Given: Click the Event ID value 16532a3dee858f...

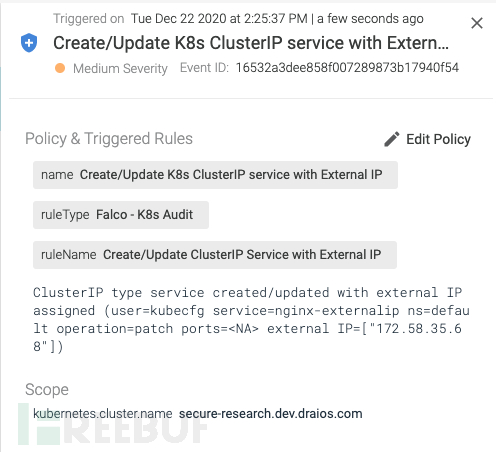Looking at the screenshot, I should (347, 68).
